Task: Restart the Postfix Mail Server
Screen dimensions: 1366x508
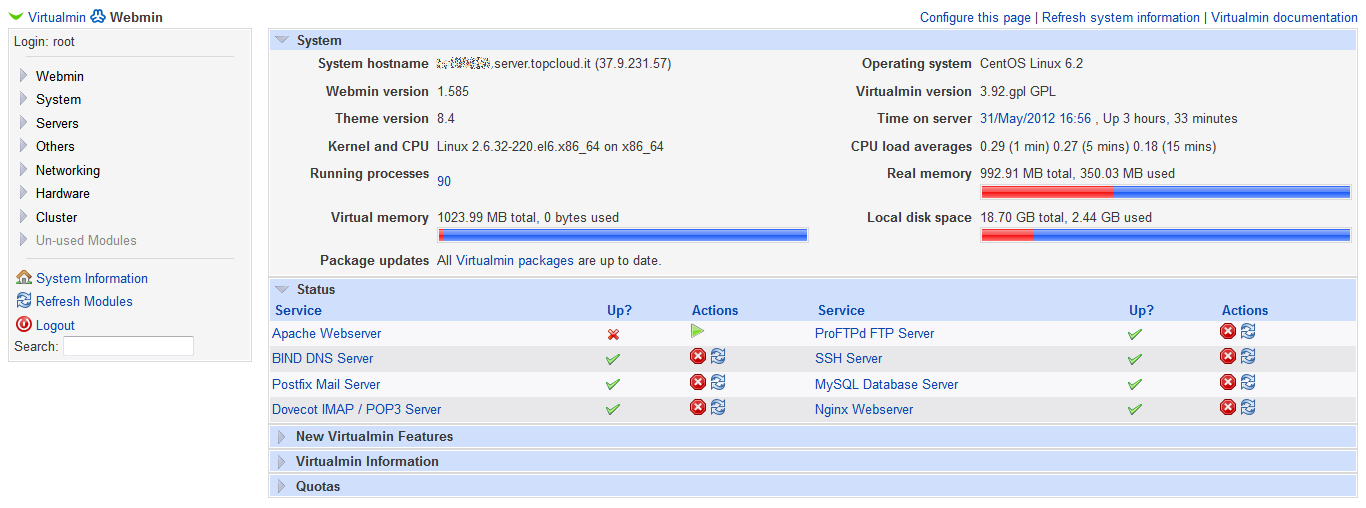Action: pyautogui.click(x=718, y=382)
